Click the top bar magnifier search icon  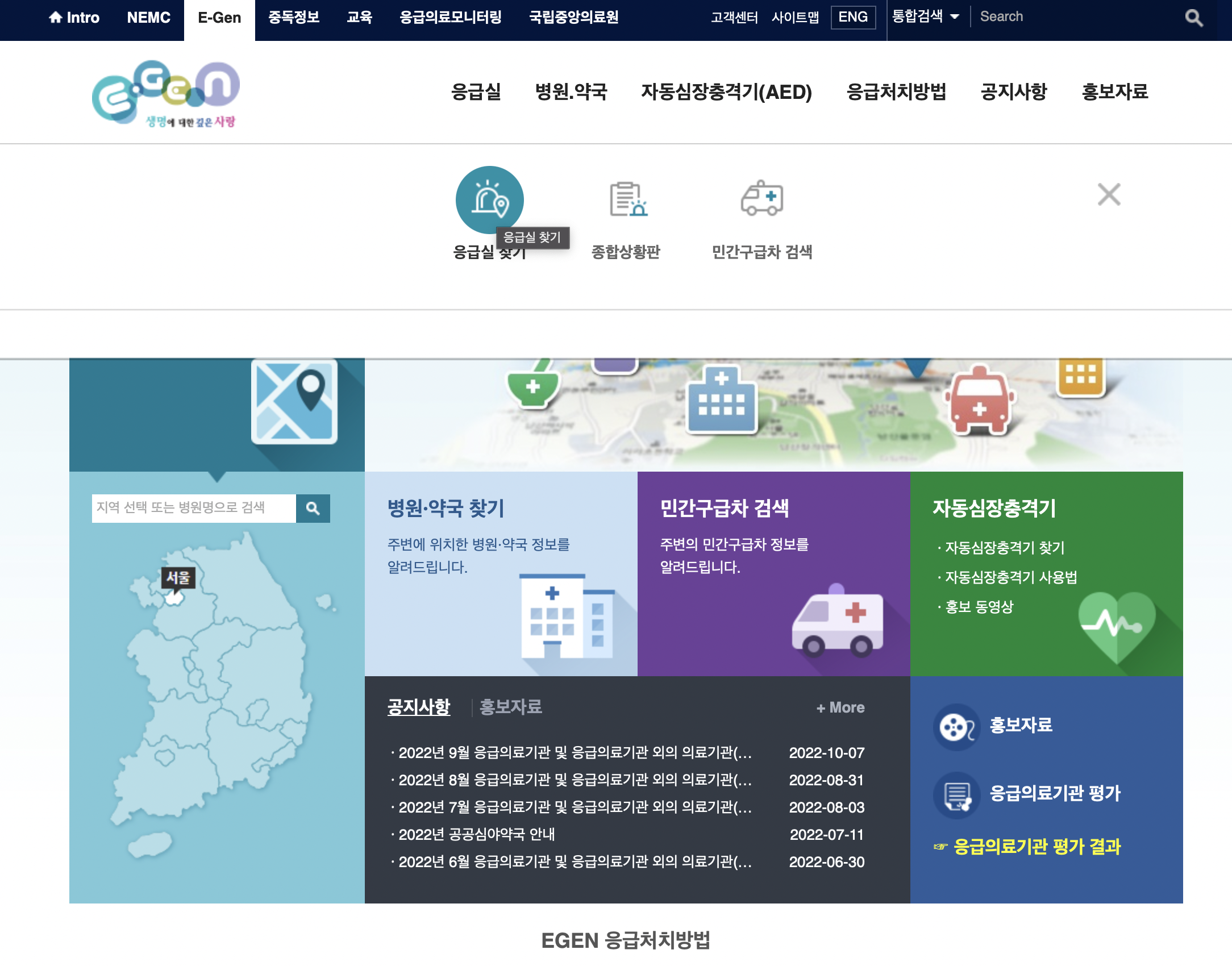(x=1193, y=18)
